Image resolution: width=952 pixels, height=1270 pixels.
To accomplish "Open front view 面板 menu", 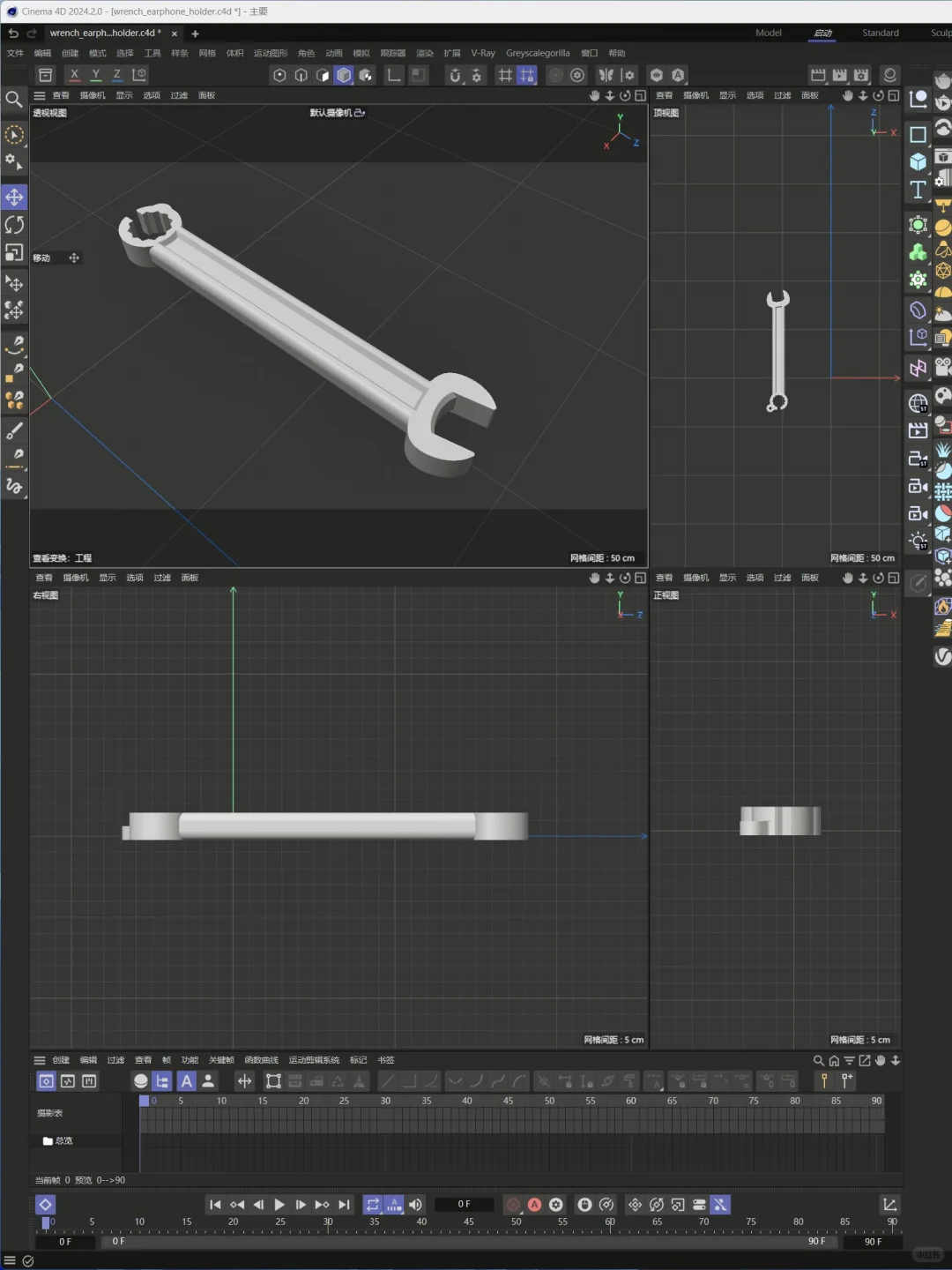I will (810, 578).
